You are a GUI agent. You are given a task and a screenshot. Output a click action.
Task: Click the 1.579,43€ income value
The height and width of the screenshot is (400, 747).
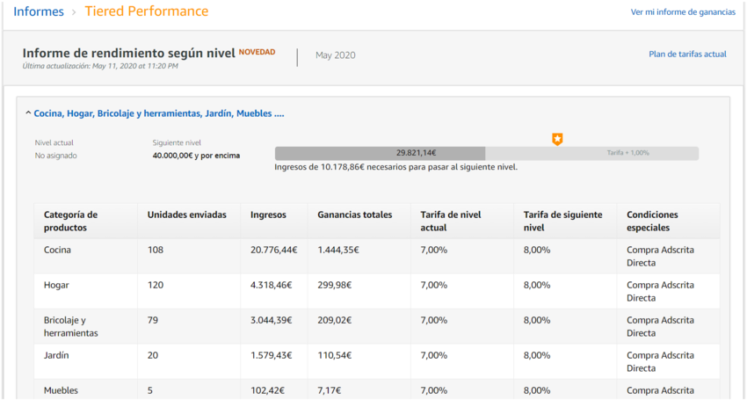(x=271, y=356)
